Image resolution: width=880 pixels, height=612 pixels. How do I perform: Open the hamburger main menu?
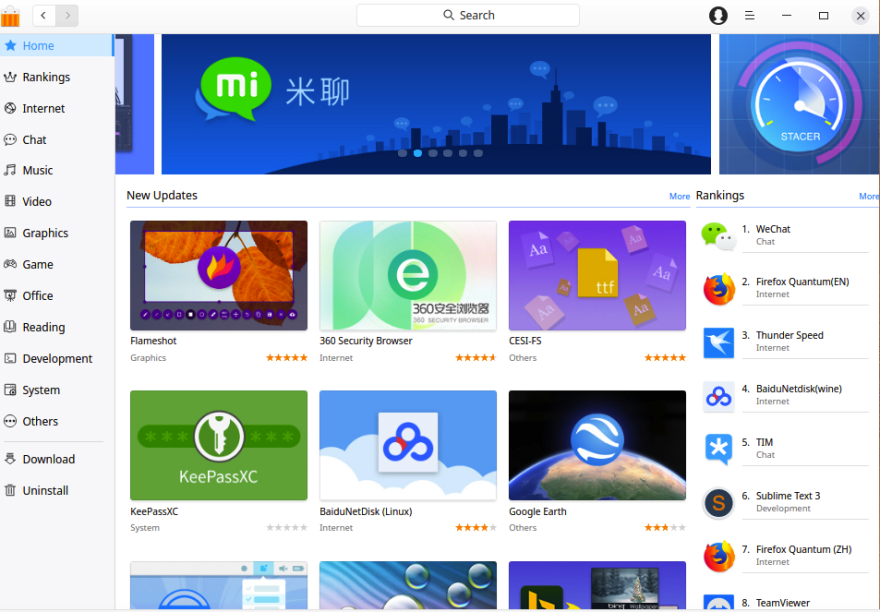tap(749, 15)
